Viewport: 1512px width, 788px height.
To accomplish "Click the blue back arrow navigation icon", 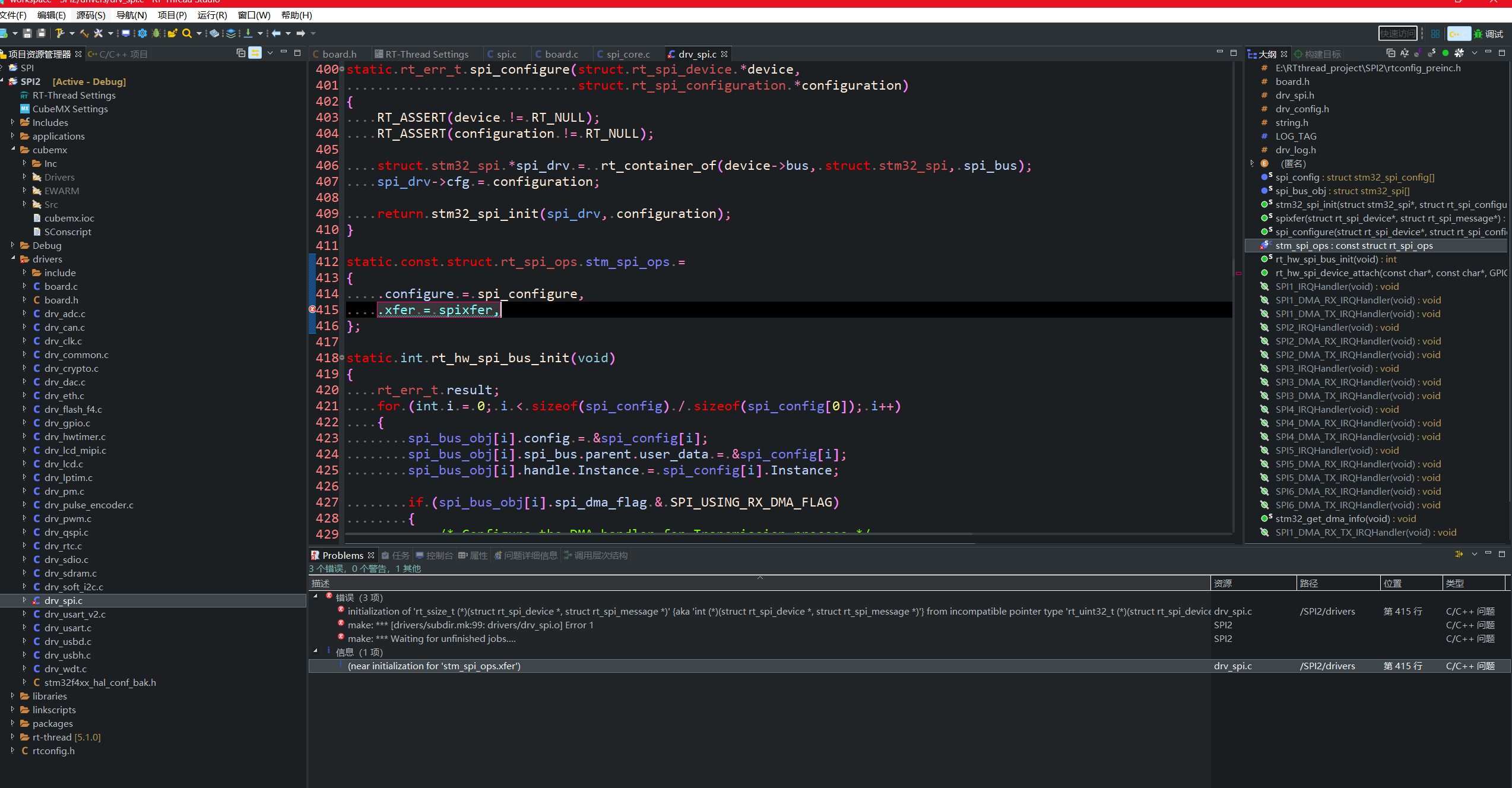I will coord(276,33).
